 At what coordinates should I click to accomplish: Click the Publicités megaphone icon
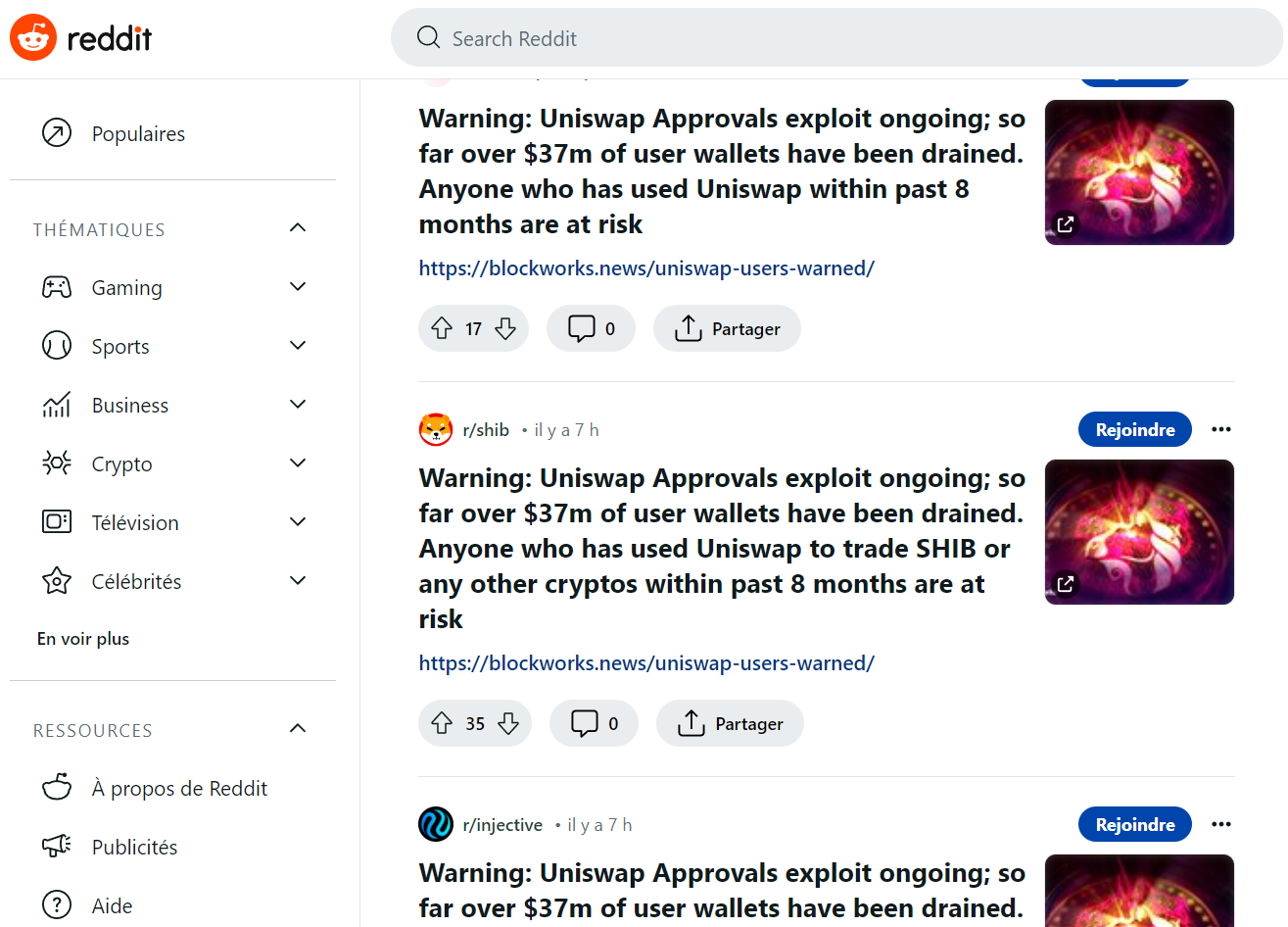[57, 846]
